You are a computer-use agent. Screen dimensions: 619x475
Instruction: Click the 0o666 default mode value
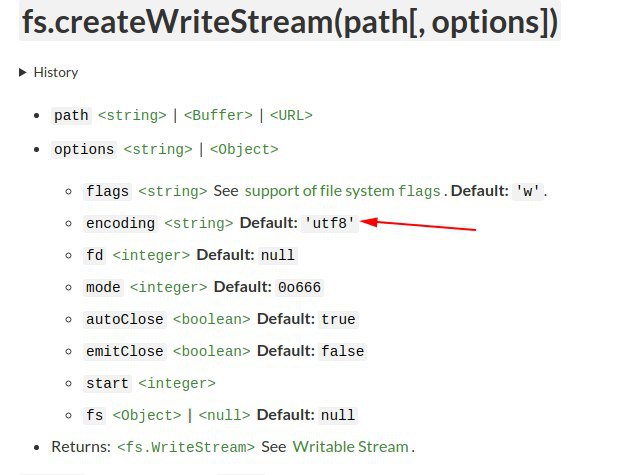point(299,287)
